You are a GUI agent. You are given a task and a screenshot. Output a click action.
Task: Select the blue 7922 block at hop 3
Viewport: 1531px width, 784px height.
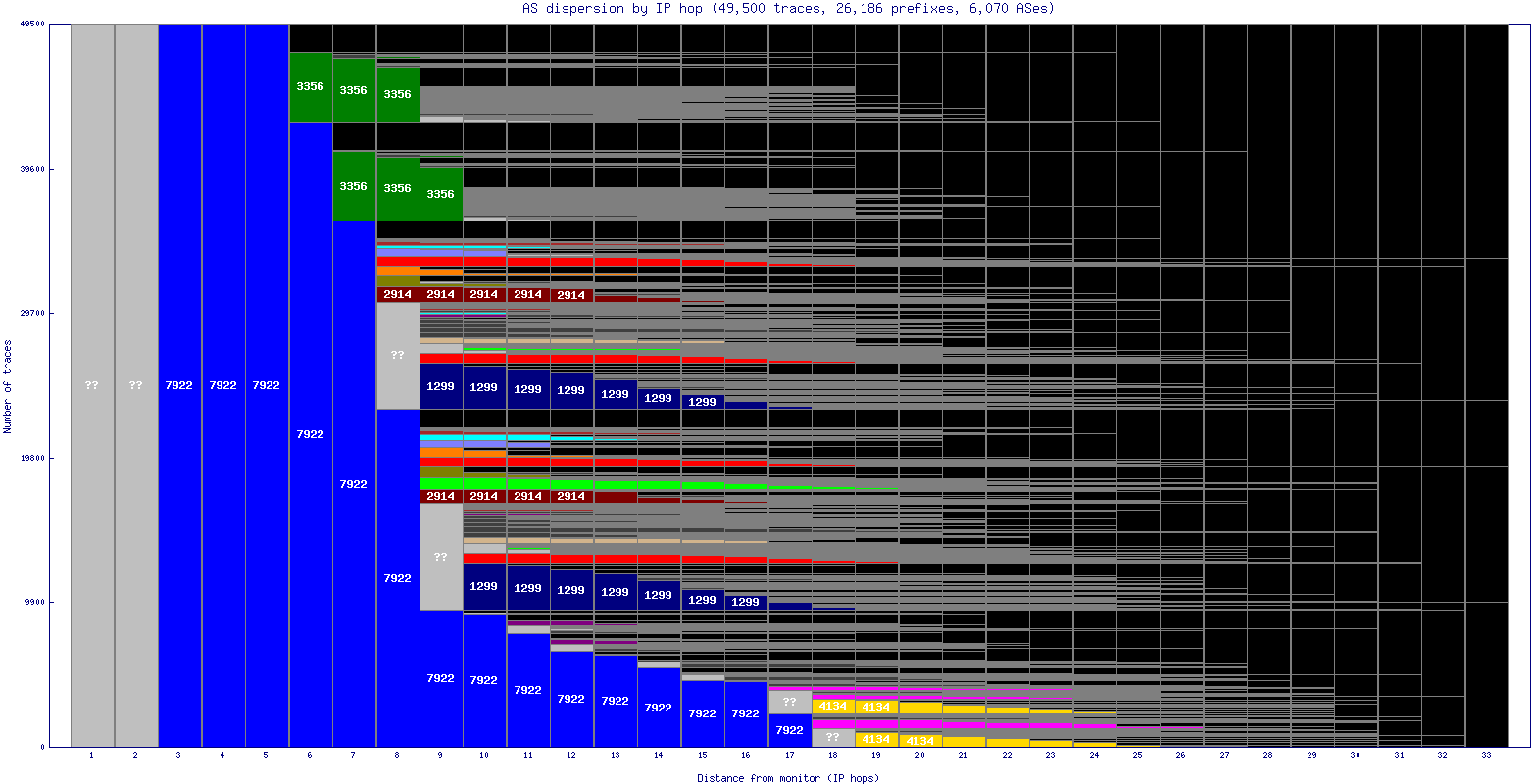point(179,385)
